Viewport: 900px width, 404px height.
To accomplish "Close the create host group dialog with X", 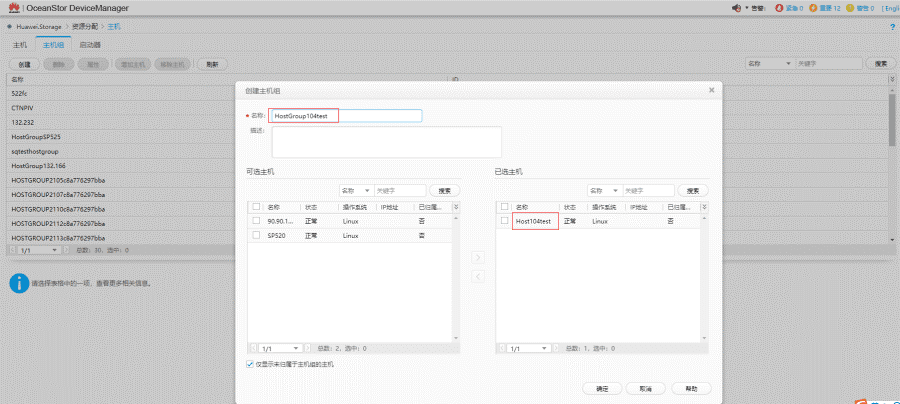I will pos(711,89).
